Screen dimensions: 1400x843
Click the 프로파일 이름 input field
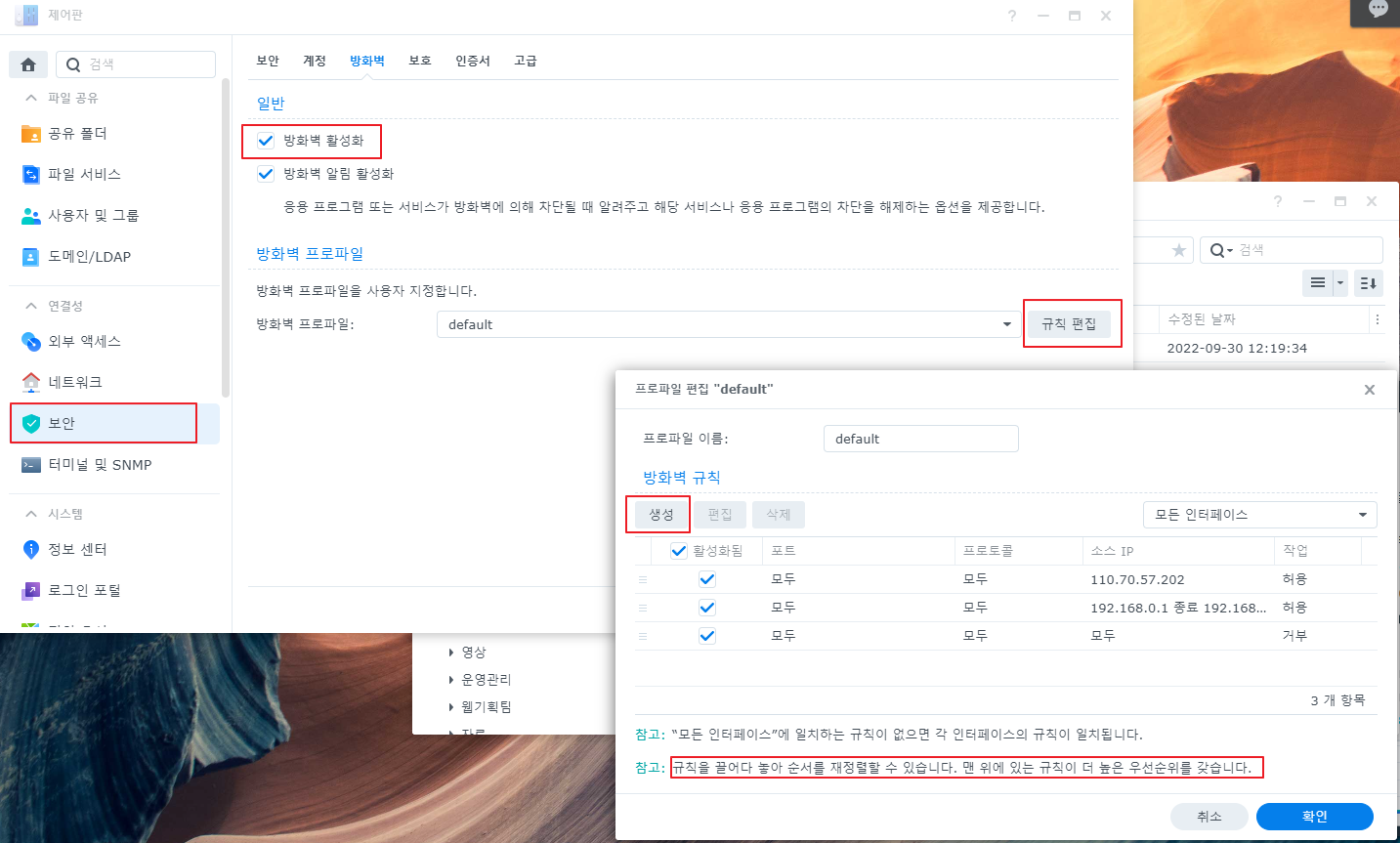coord(921,439)
